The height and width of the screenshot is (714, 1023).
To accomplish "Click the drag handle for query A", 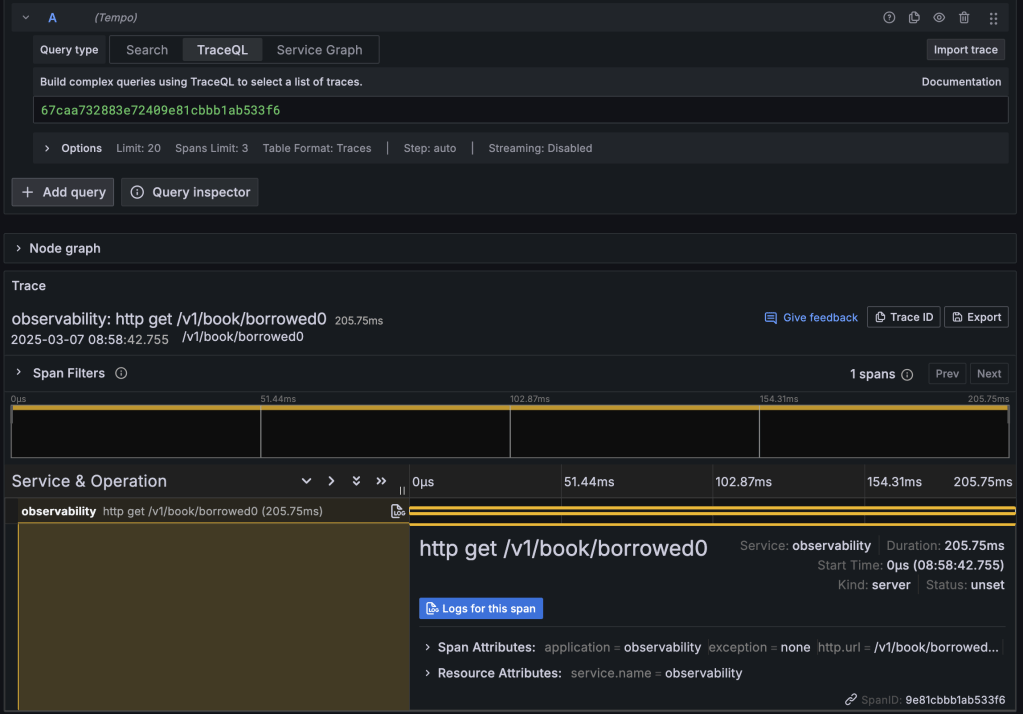I will 993,18.
